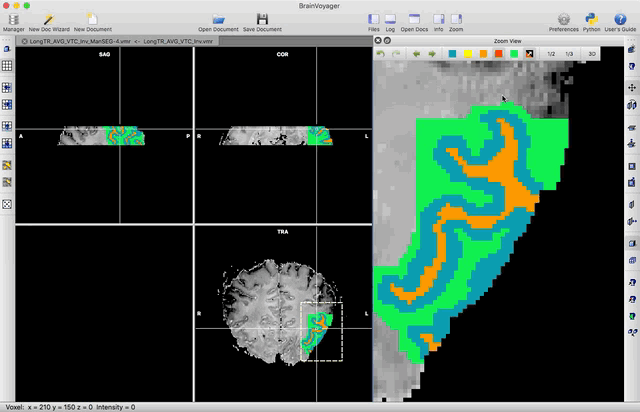Open the Python console icon
640x412 pixels.
tap(592, 19)
